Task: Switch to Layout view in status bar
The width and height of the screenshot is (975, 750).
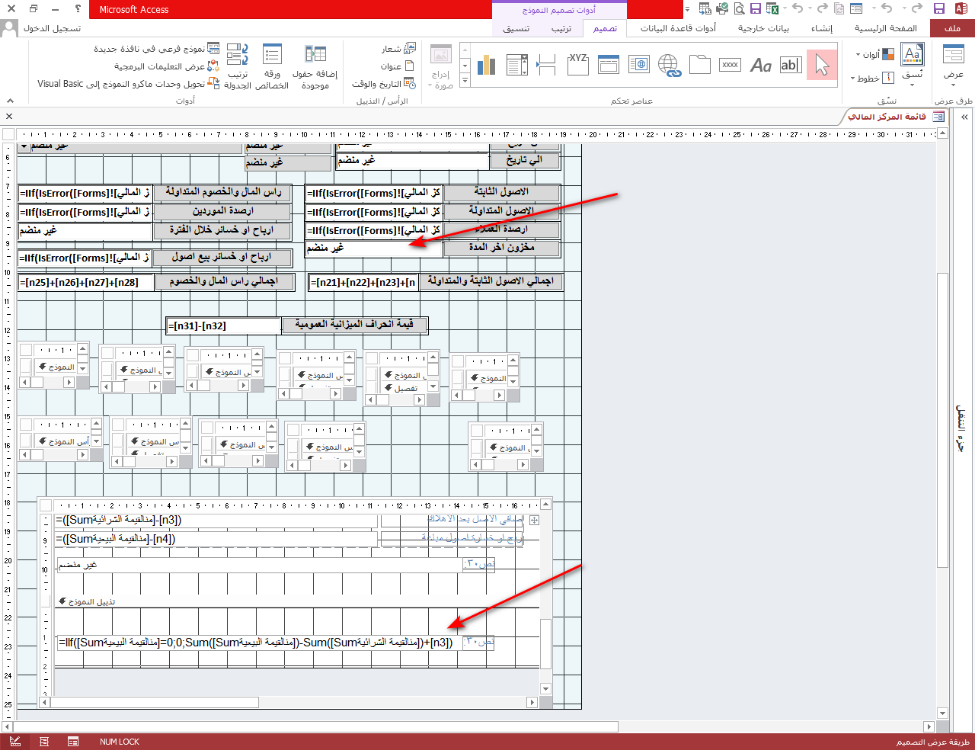Action: (x=44, y=741)
